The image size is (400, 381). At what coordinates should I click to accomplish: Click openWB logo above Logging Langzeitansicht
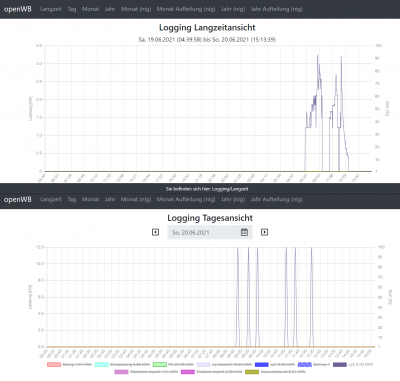(18, 9)
